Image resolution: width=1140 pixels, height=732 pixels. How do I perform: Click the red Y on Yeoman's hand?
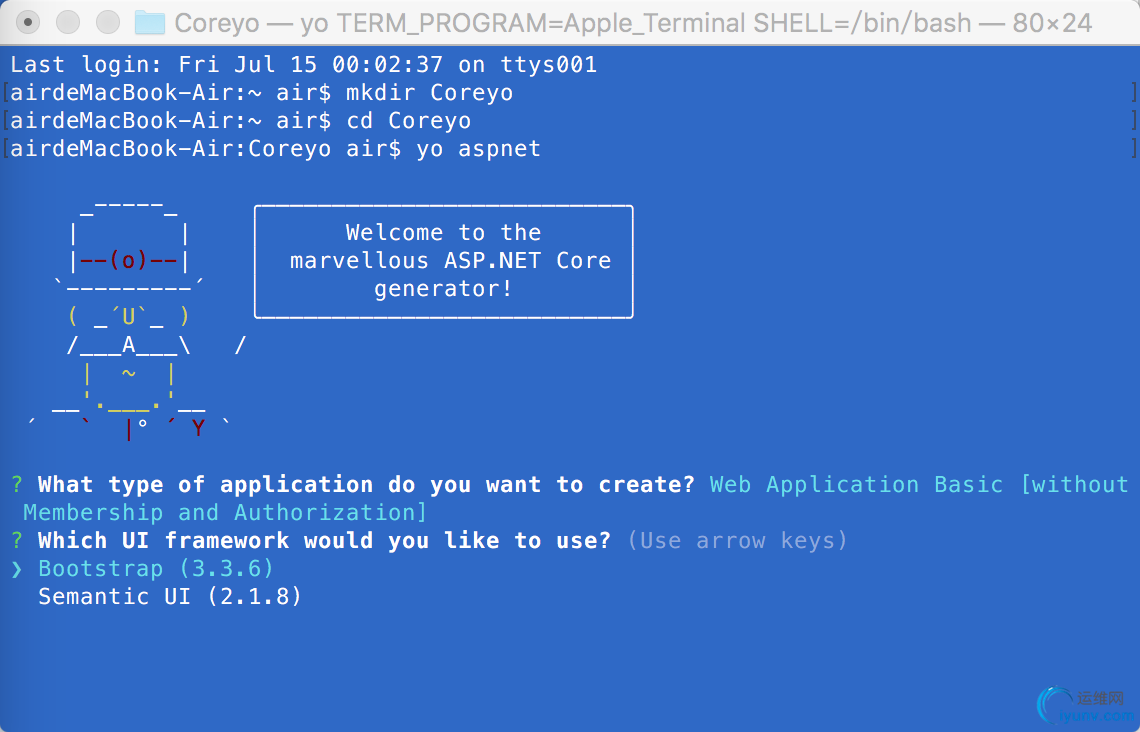pyautogui.click(x=198, y=429)
